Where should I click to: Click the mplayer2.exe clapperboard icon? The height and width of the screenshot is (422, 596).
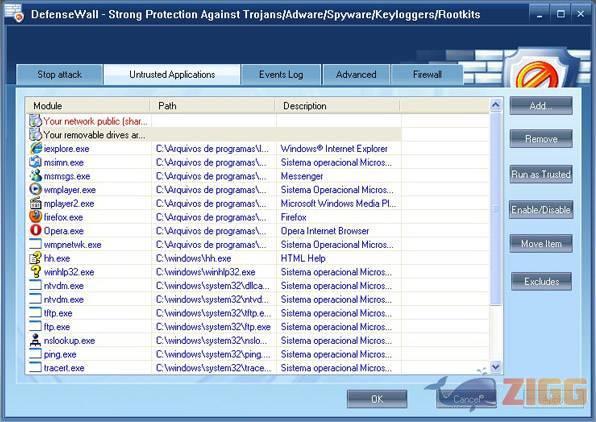(x=35, y=203)
